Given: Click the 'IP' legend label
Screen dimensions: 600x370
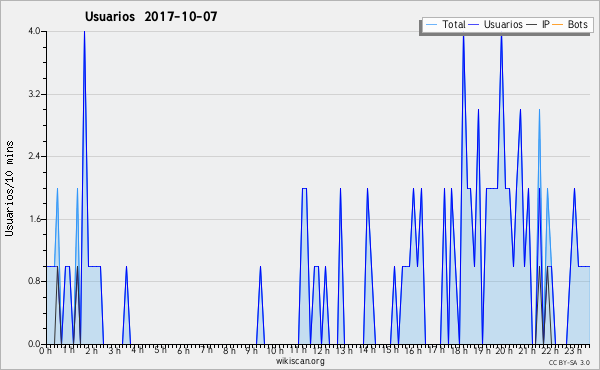Looking at the screenshot, I should (x=545, y=24).
